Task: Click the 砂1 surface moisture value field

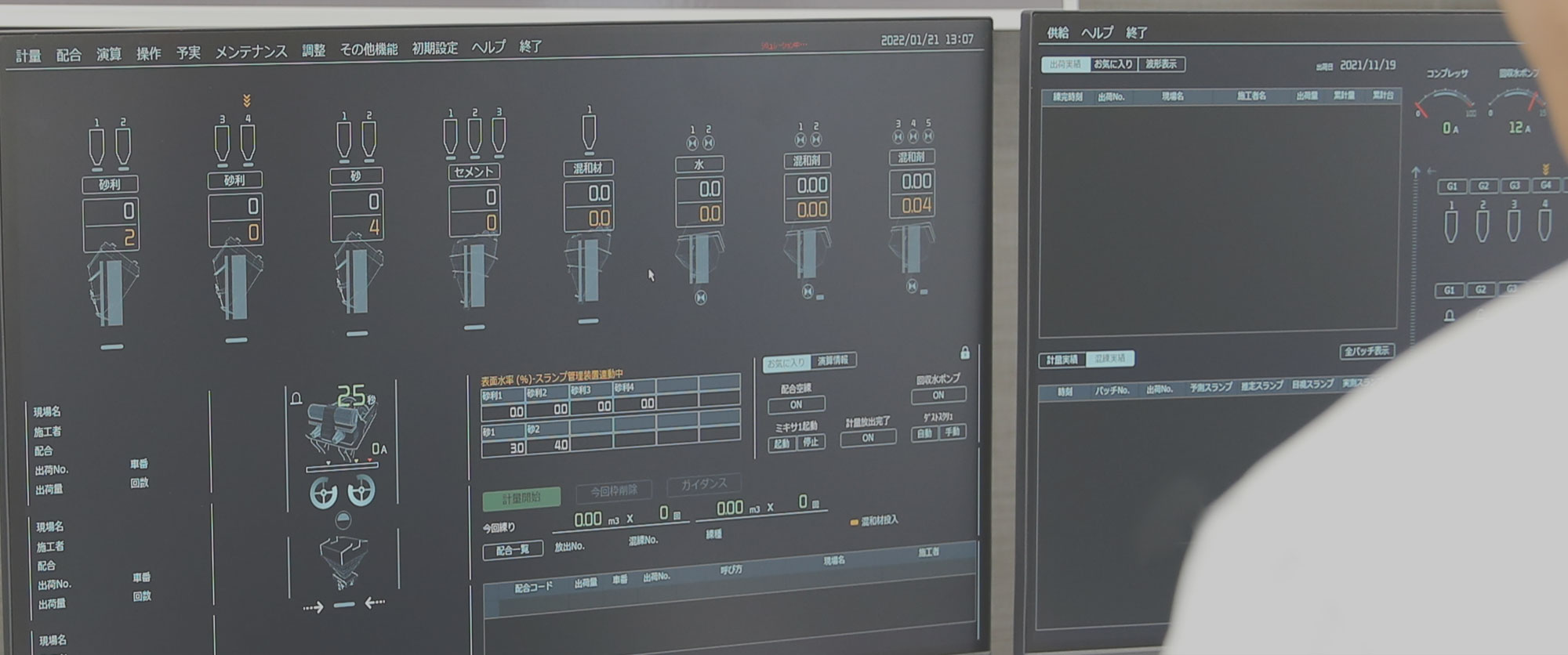Action: [x=503, y=448]
